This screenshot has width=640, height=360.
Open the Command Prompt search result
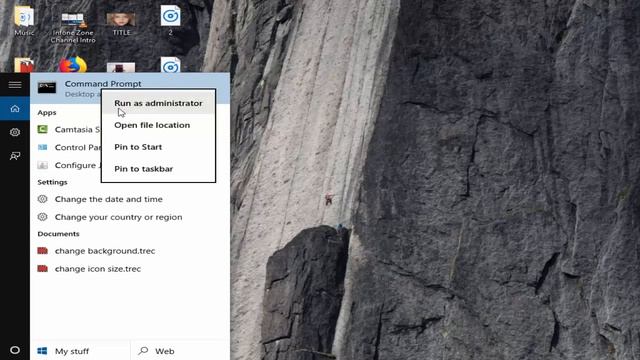(130, 88)
